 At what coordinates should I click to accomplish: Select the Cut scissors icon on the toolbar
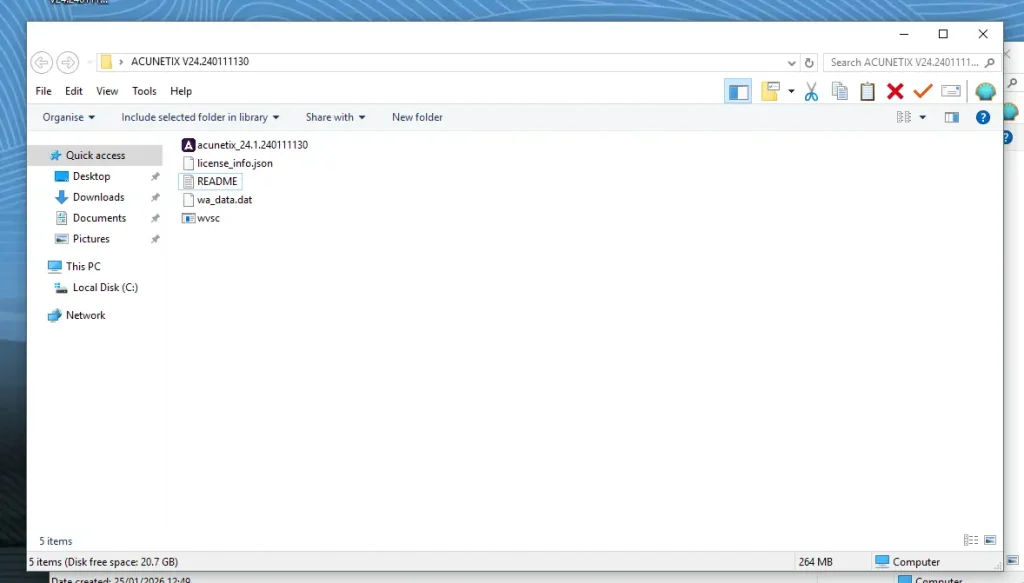(811, 90)
